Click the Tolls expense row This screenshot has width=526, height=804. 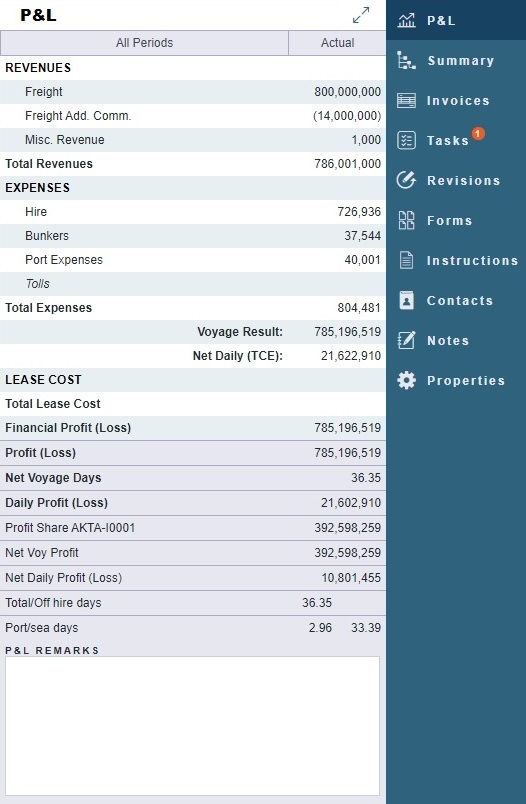pyautogui.click(x=193, y=284)
